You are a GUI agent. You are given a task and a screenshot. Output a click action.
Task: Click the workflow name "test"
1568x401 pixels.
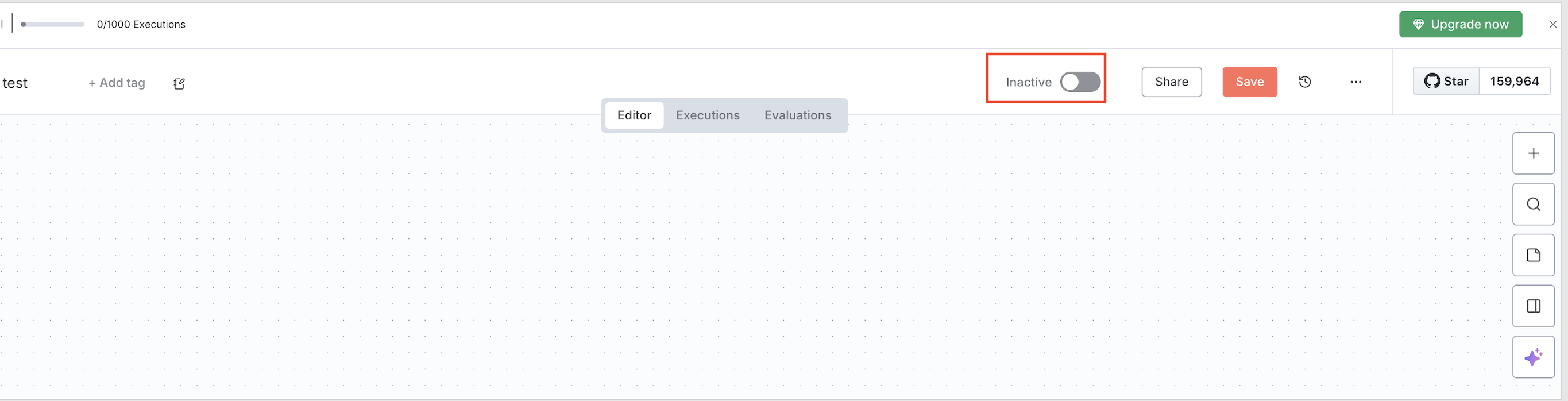tap(15, 83)
